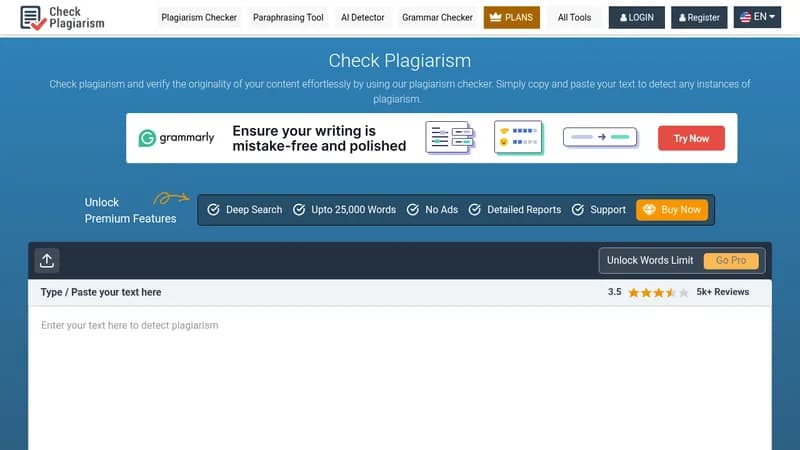Click the Detailed Reports checkmark icon
The image size is (800, 450).
(474, 210)
